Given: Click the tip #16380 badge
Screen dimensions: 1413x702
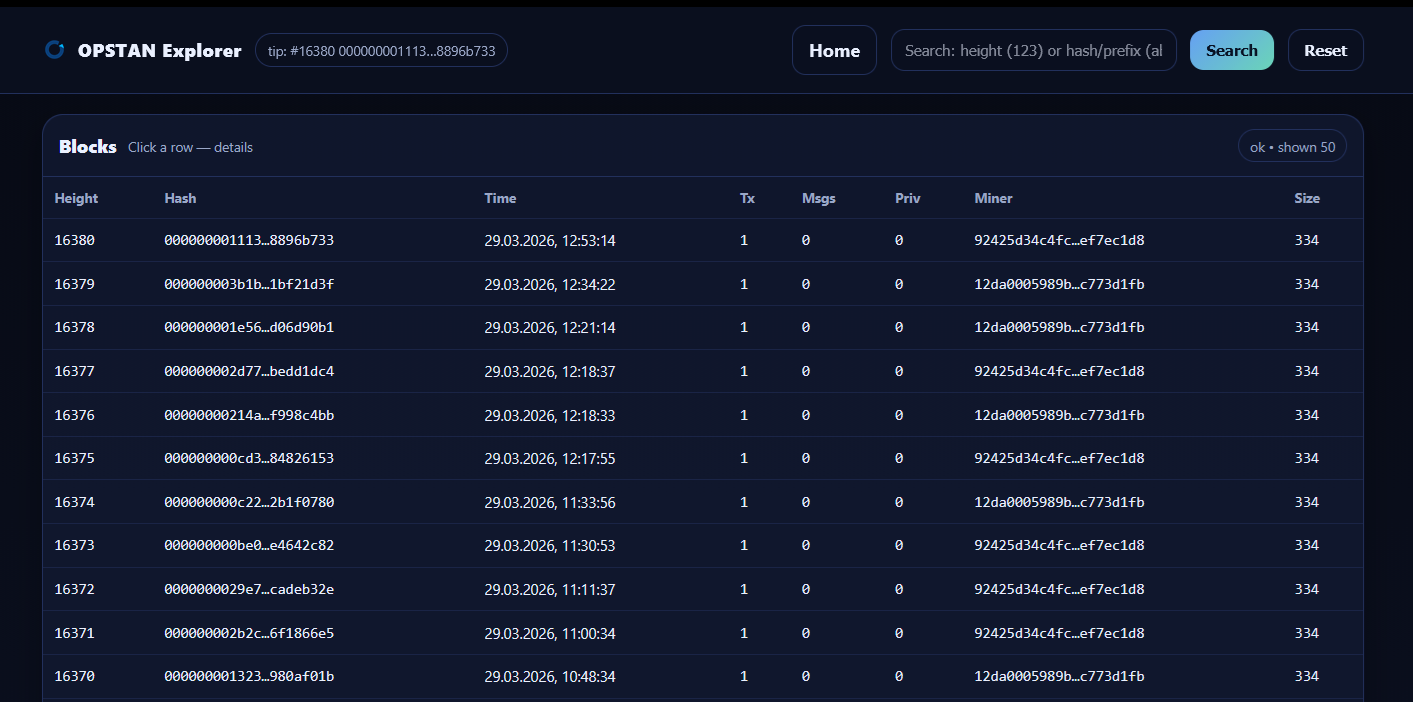Looking at the screenshot, I should pos(381,50).
